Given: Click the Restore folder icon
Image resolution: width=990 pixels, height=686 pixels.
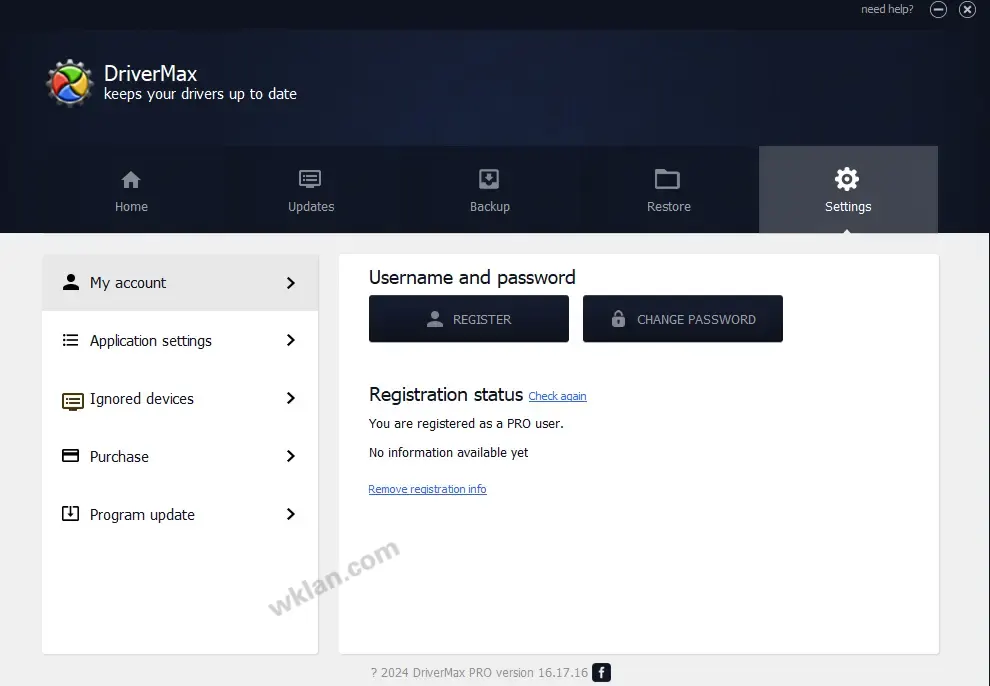Looking at the screenshot, I should 667,179.
